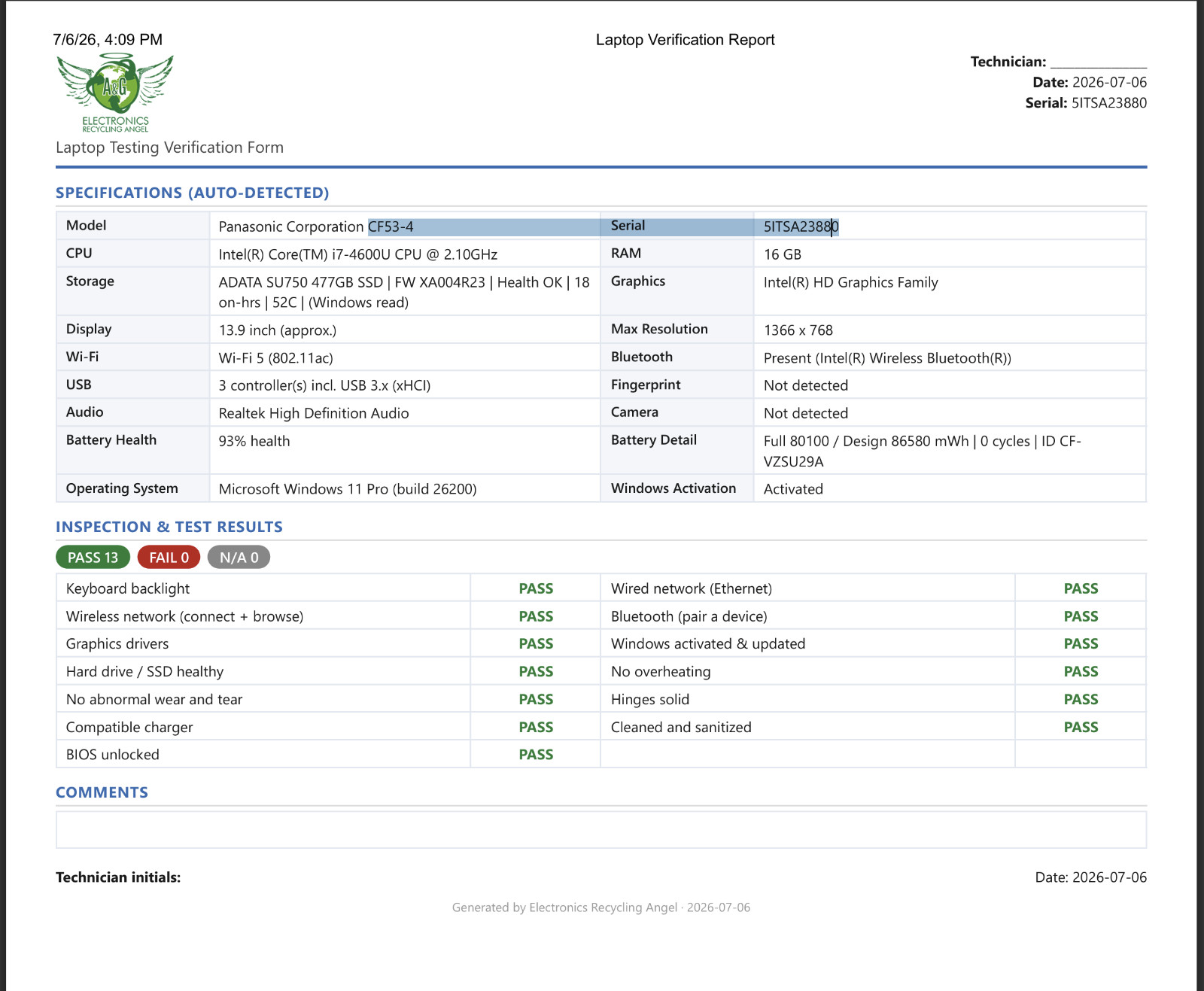Click Max Resolution value '1366 x 768'
This screenshot has height=991, width=1204.
point(798,330)
